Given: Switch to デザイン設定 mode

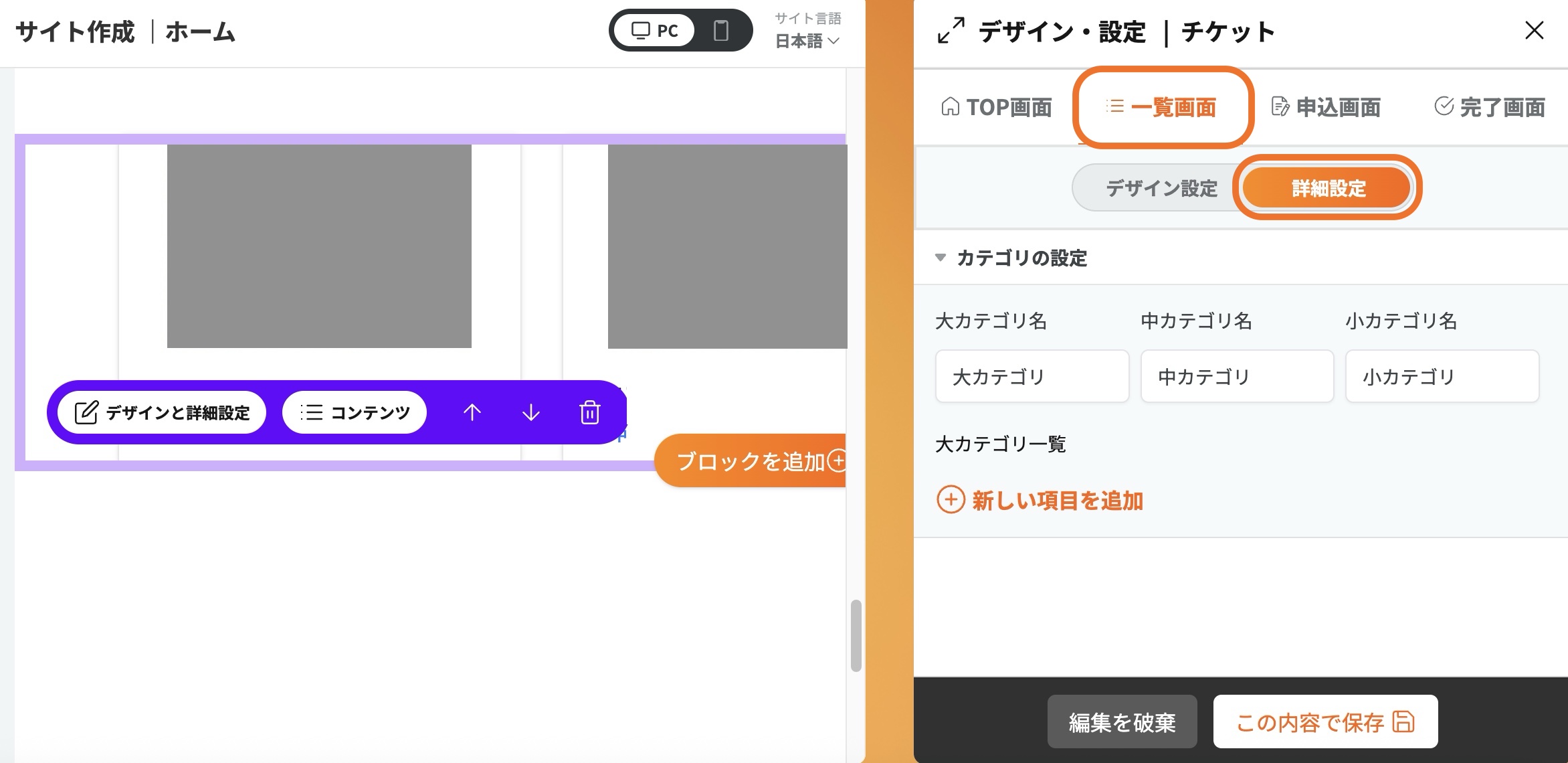Looking at the screenshot, I should pyautogui.click(x=1161, y=188).
